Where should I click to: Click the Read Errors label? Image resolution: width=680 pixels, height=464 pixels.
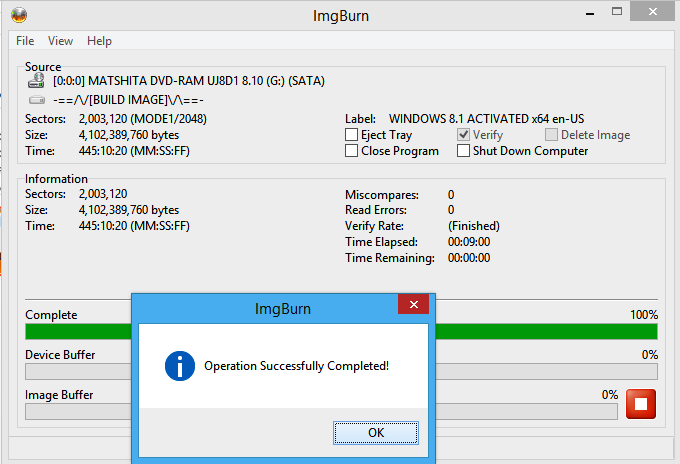click(376, 210)
